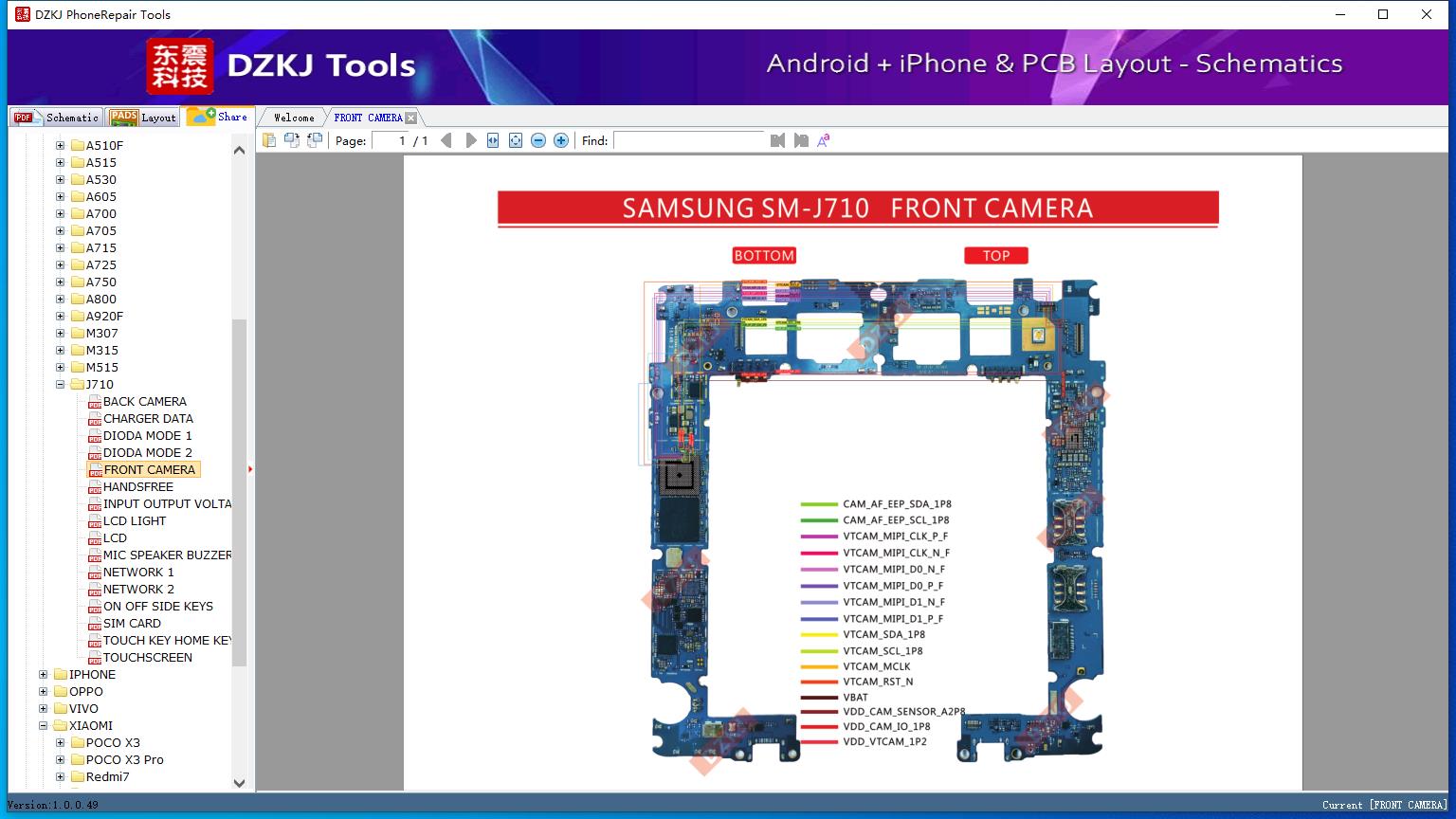The image size is (1456, 819).
Task: Open BACK CAMERA PDF file icon
Action: pos(95,402)
